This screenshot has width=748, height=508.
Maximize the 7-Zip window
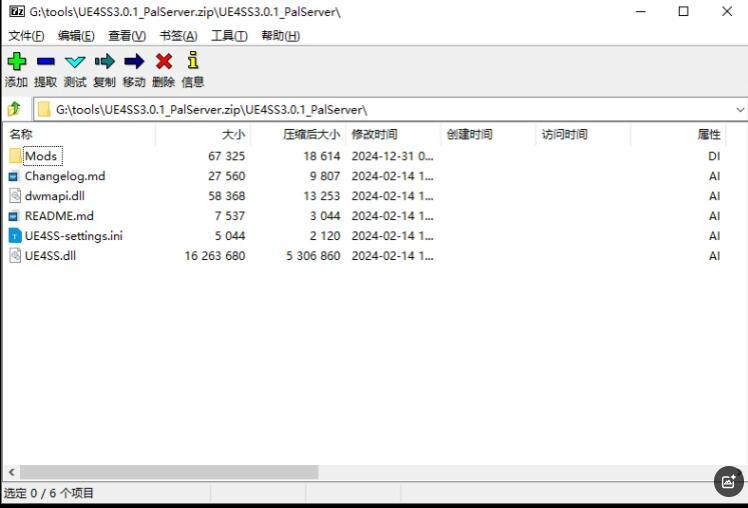click(x=683, y=11)
